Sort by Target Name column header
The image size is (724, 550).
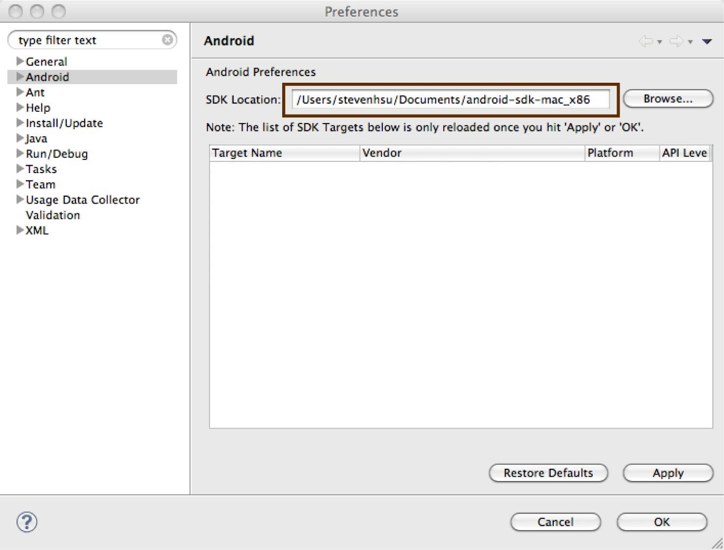point(284,153)
